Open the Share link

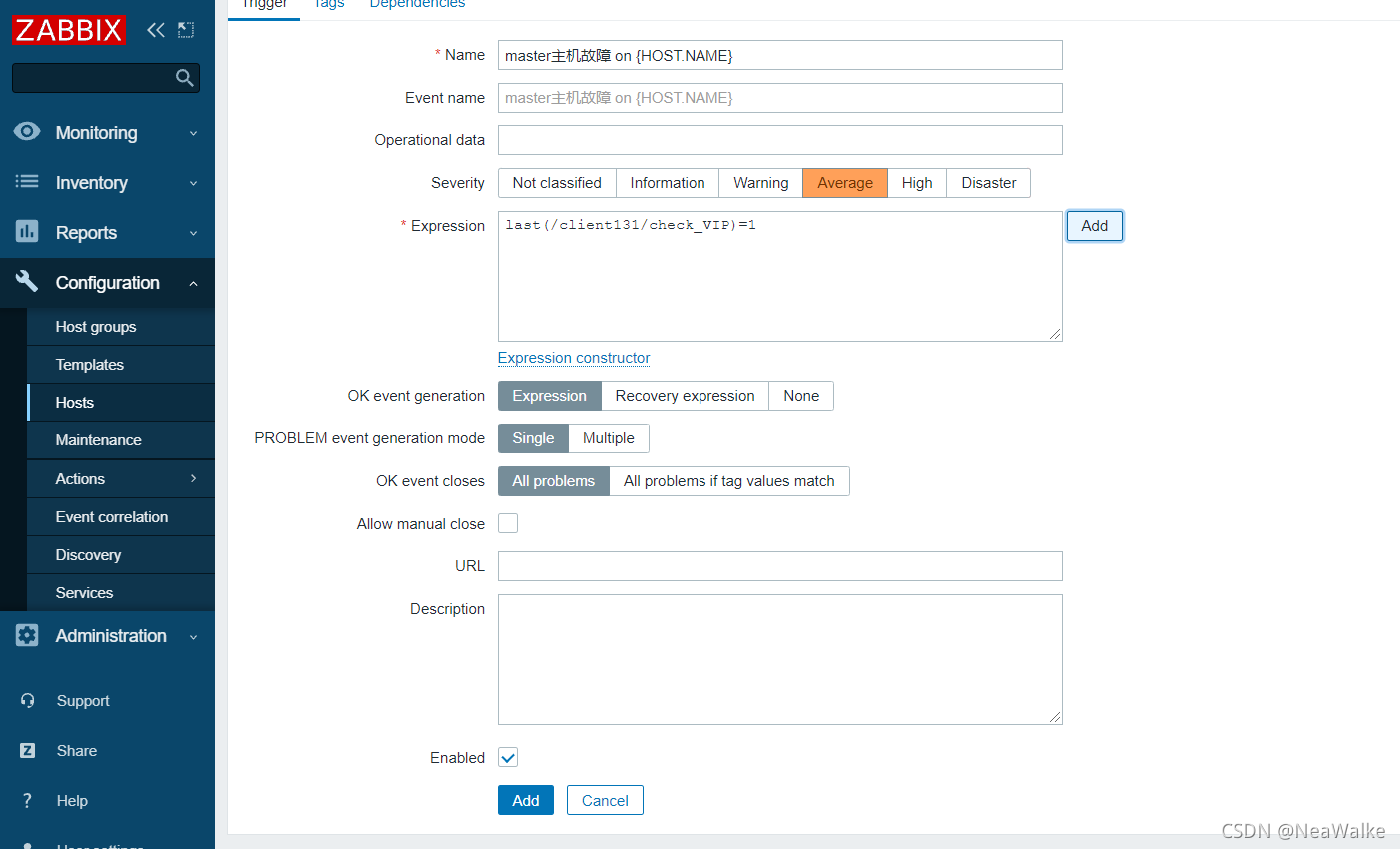point(77,751)
